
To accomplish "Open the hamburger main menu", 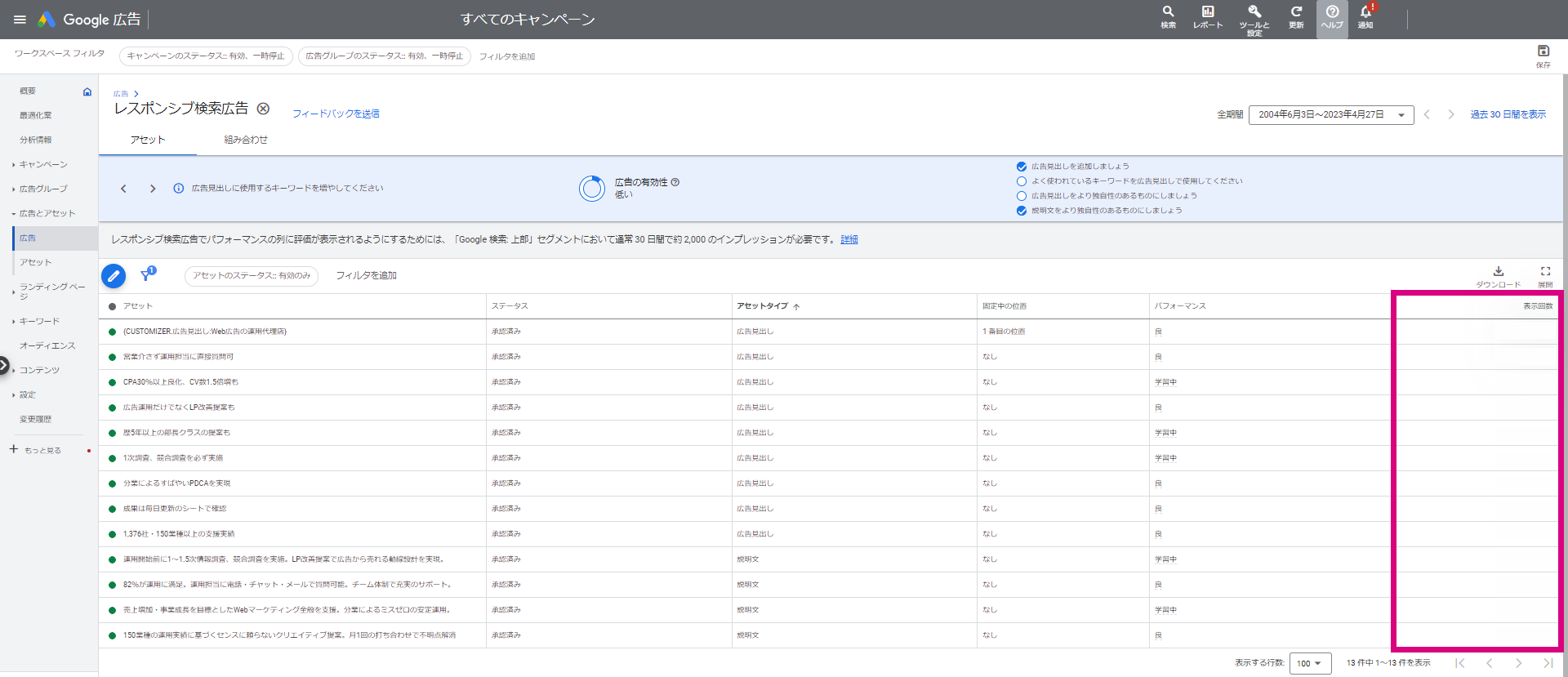I will click(x=20, y=20).
